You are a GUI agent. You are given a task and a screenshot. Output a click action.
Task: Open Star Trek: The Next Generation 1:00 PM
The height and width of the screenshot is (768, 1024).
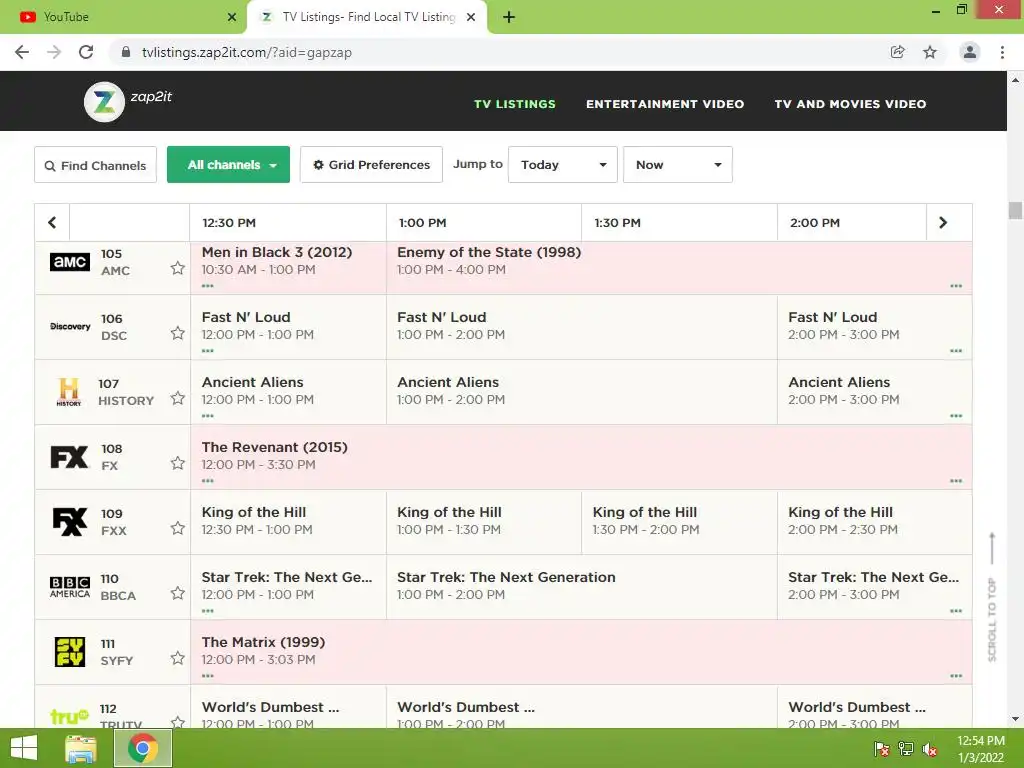[582, 587]
